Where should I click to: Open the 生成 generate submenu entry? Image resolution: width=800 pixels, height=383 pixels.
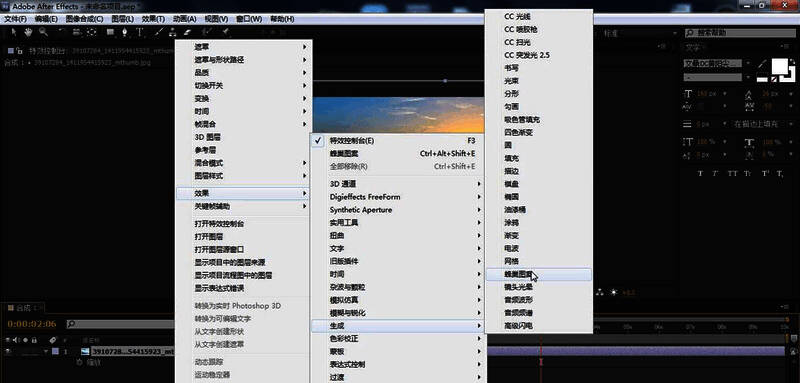(396, 325)
